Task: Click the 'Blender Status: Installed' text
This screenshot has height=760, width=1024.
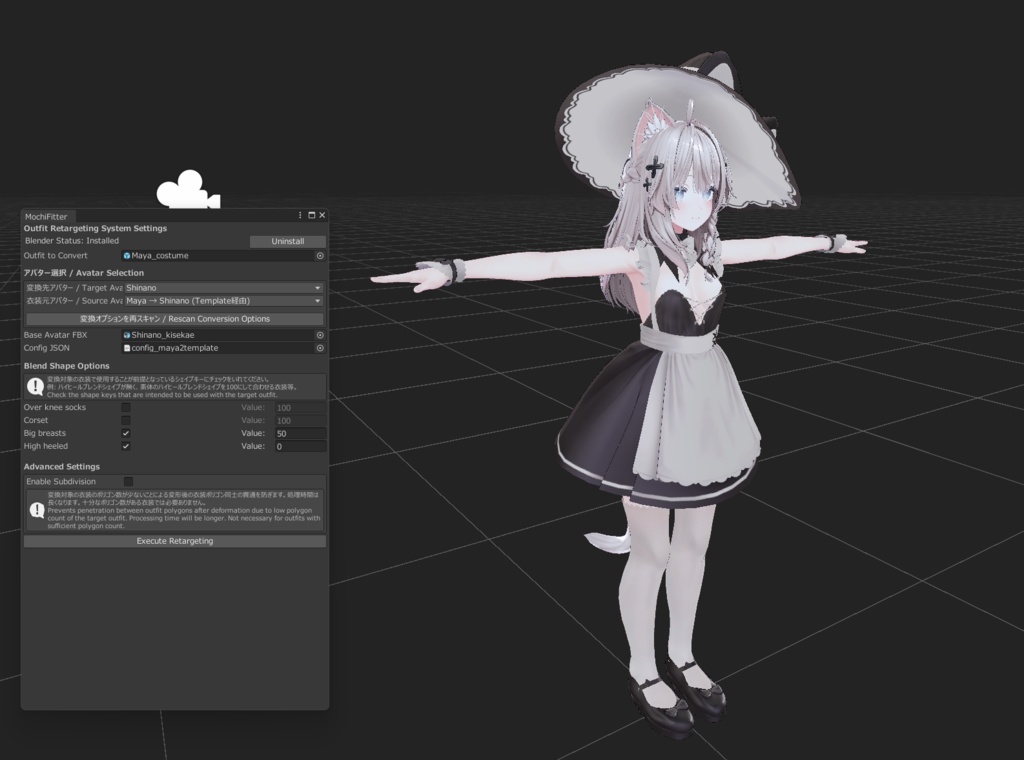Action: pos(72,241)
